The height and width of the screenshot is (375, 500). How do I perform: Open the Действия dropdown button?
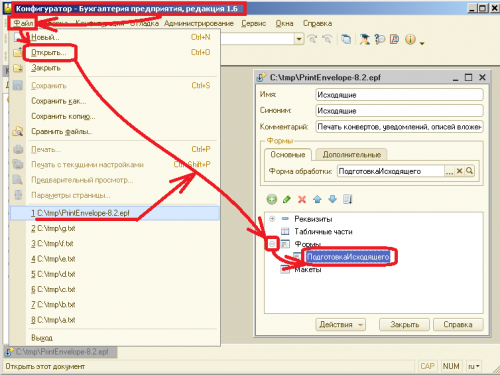coord(340,324)
